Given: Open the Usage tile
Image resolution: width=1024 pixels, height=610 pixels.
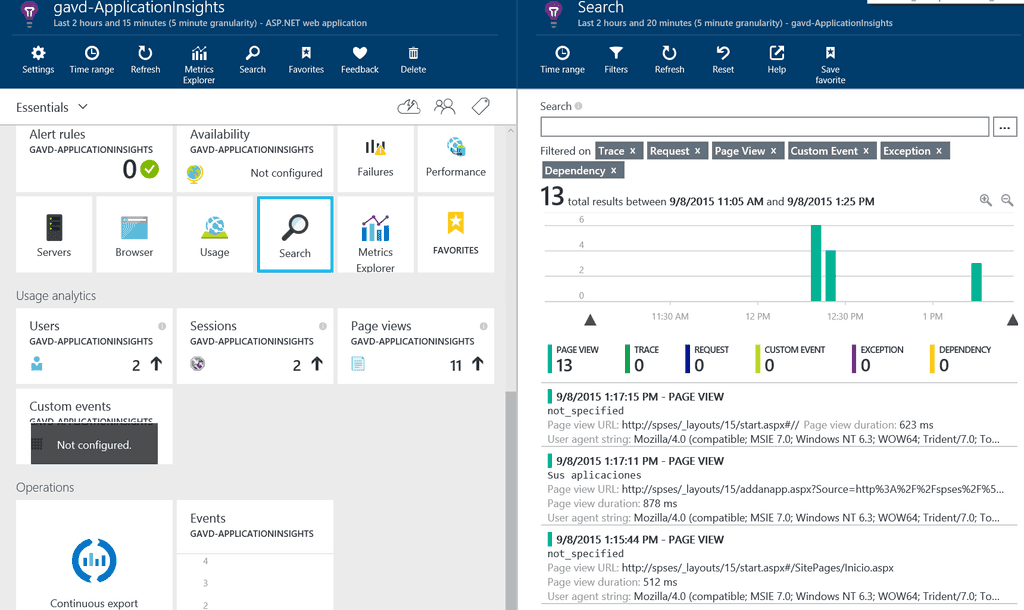Looking at the screenshot, I should 215,234.
